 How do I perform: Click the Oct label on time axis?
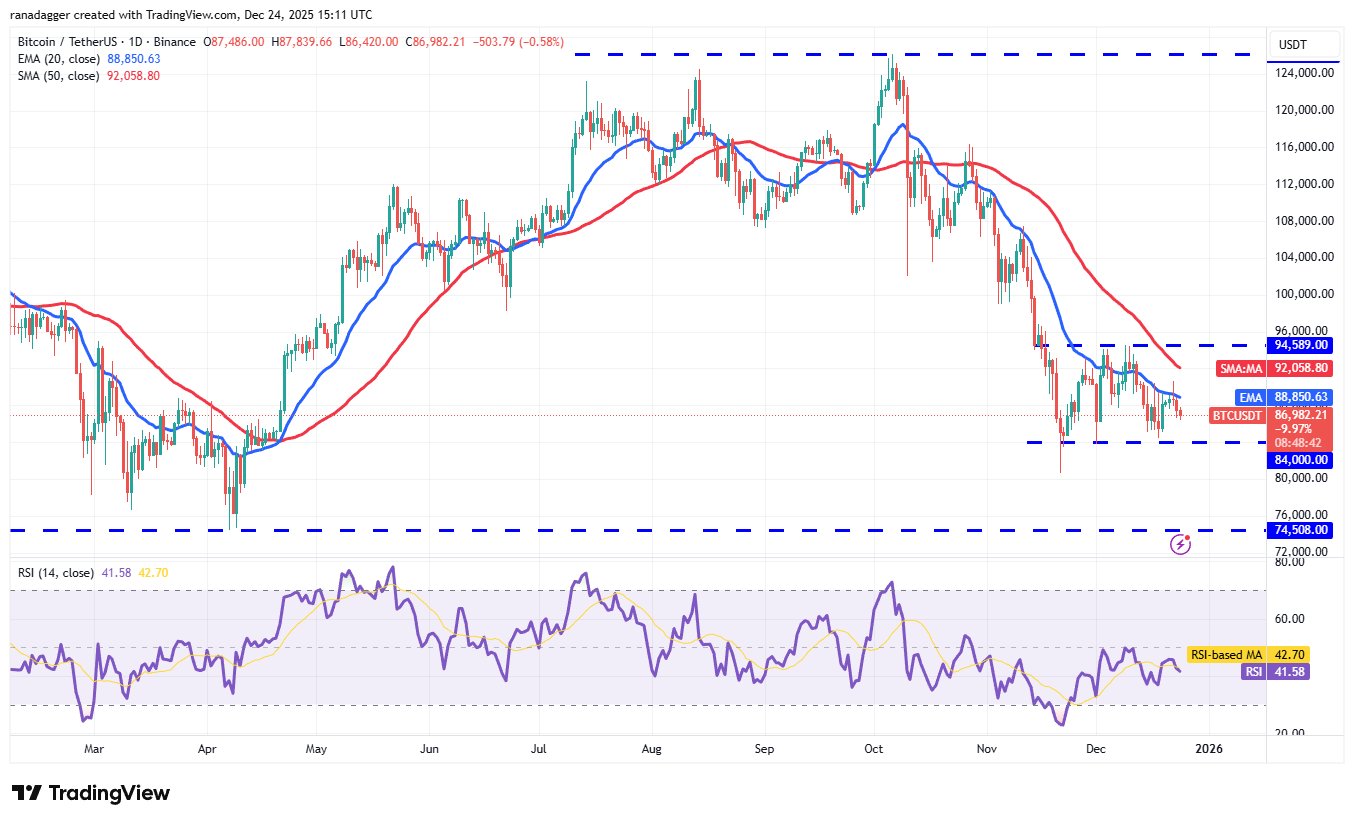tap(874, 748)
